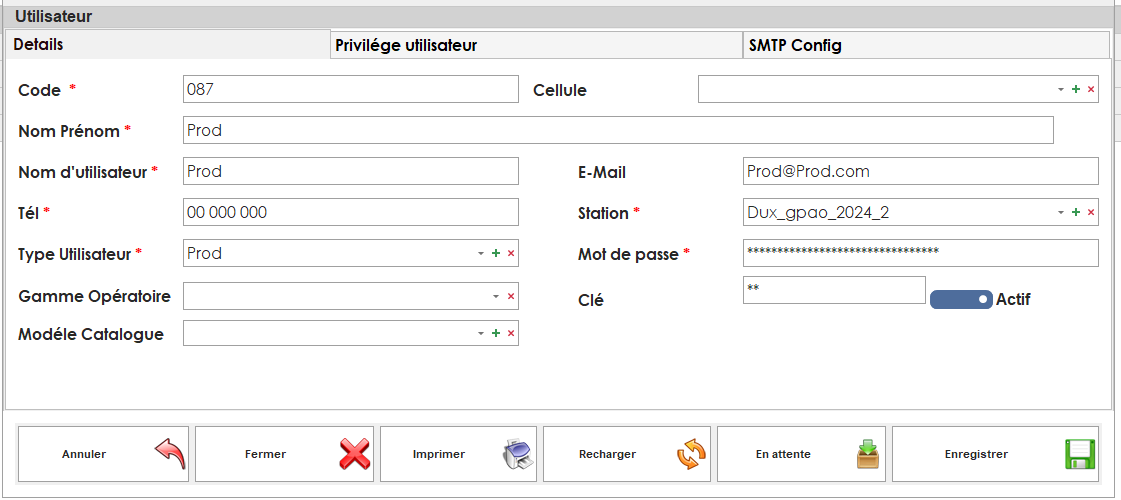This screenshot has width=1121, height=500.
Task: Switch to Privilége utilisateur tab
Action: point(535,46)
